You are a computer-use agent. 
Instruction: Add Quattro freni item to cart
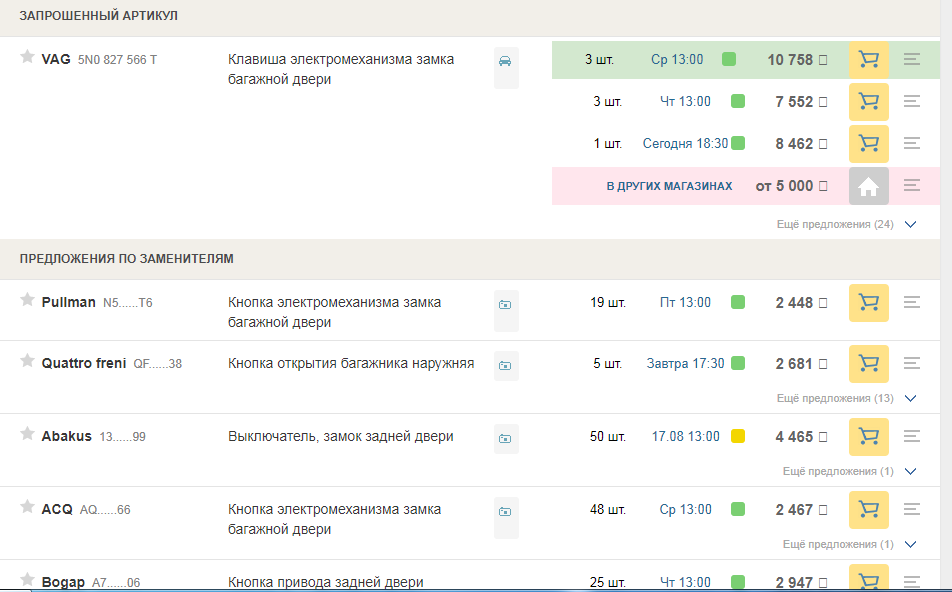pyautogui.click(x=868, y=364)
